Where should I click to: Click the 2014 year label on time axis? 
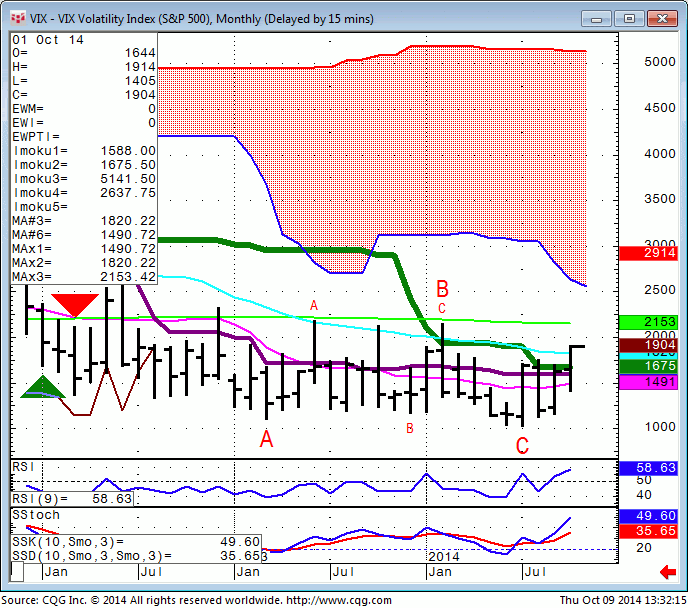click(444, 557)
